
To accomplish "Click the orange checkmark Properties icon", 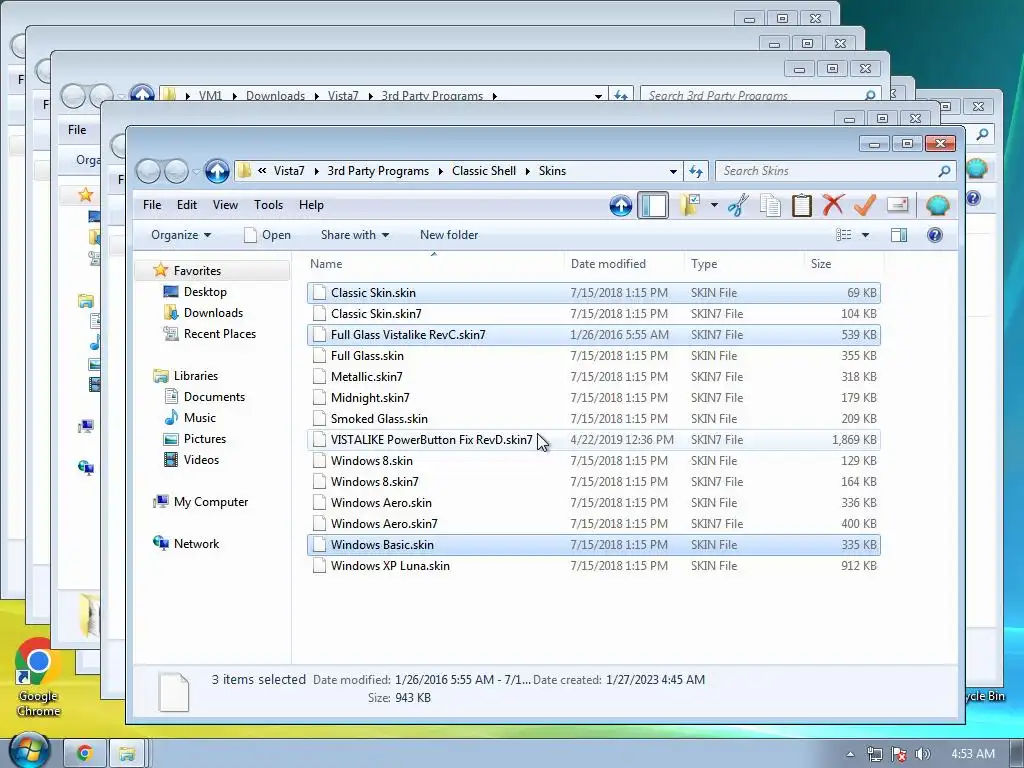I will [x=865, y=205].
